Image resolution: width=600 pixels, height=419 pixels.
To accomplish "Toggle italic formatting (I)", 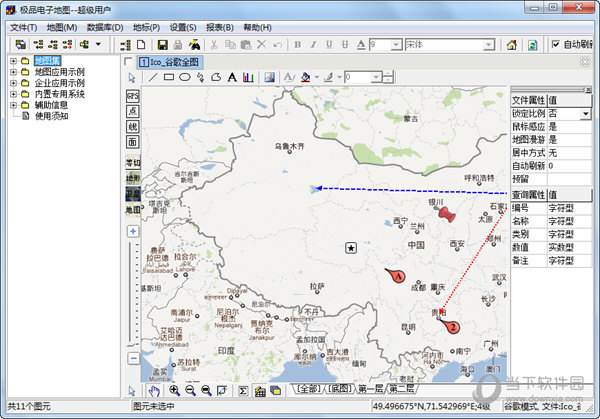I will 313,45.
